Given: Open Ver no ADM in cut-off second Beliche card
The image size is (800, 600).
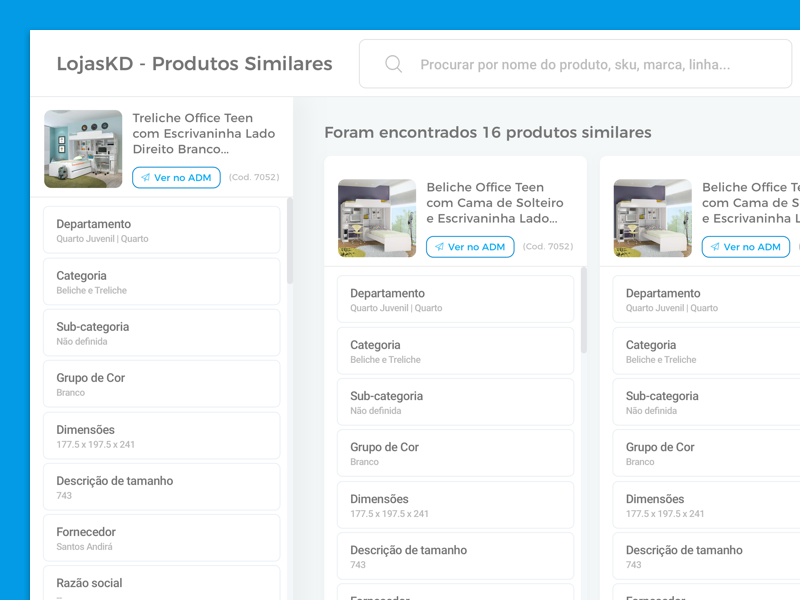Looking at the screenshot, I should 746,247.
